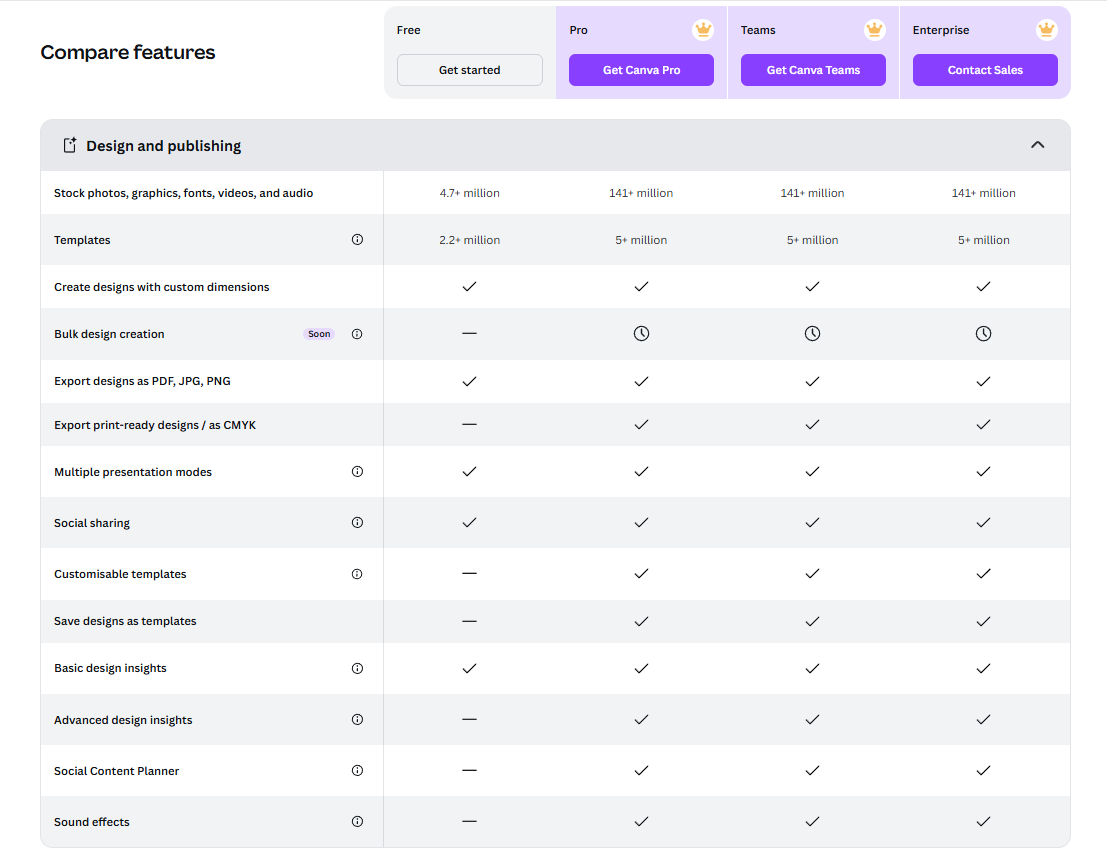Click the Social sharing row label
This screenshot has width=1107, height=859.
coord(92,523)
